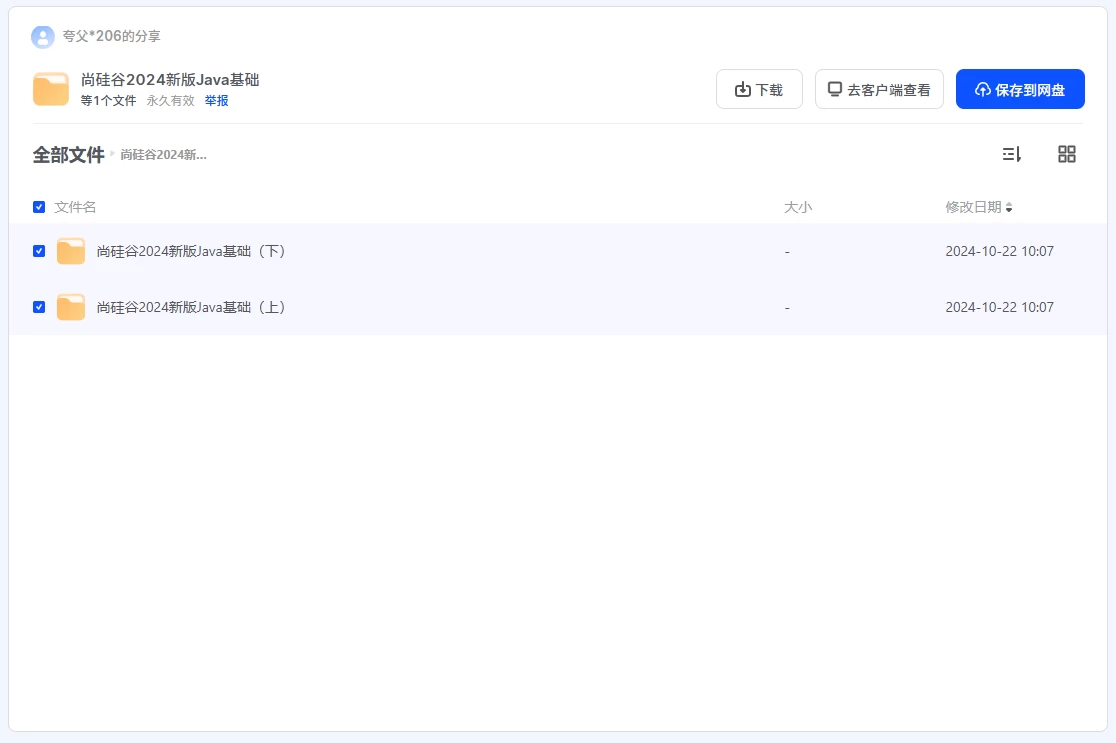Click the 举报 report link
Viewport: 1116px width, 743px height.
(217, 101)
